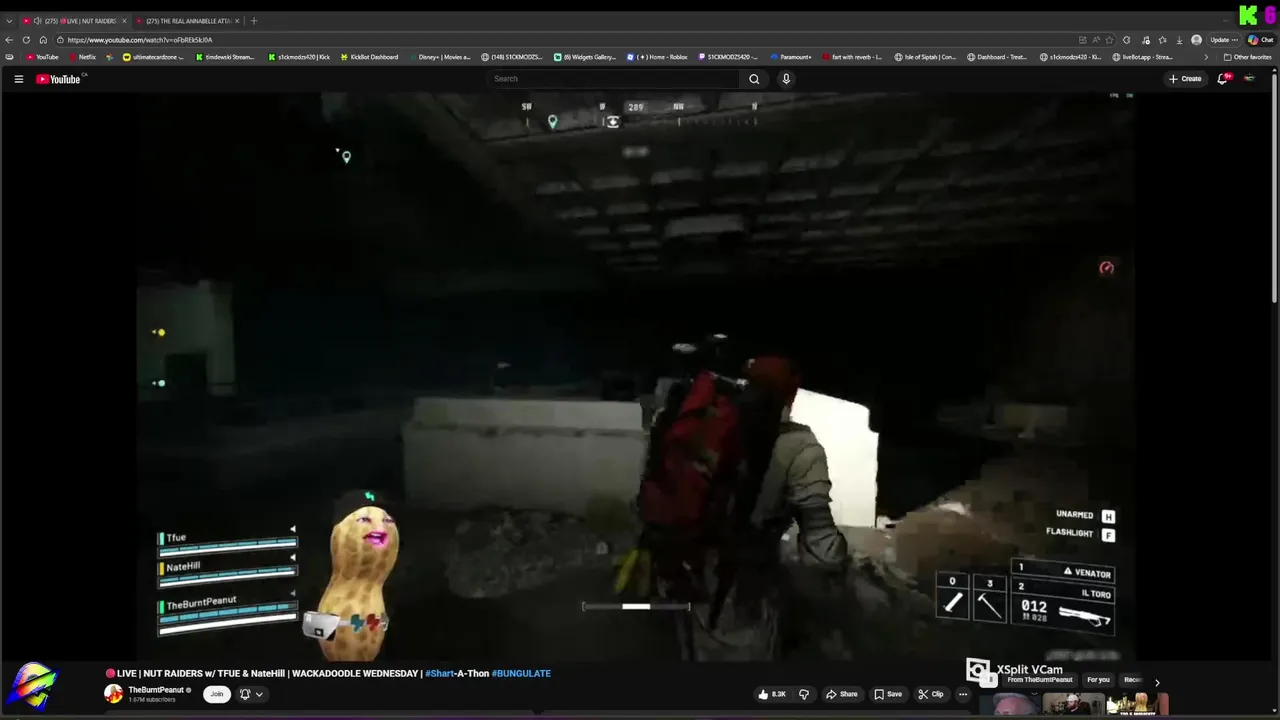This screenshot has height=720, width=1280.
Task: Open TheBurntPeanut channel name link
Action: coord(156,690)
